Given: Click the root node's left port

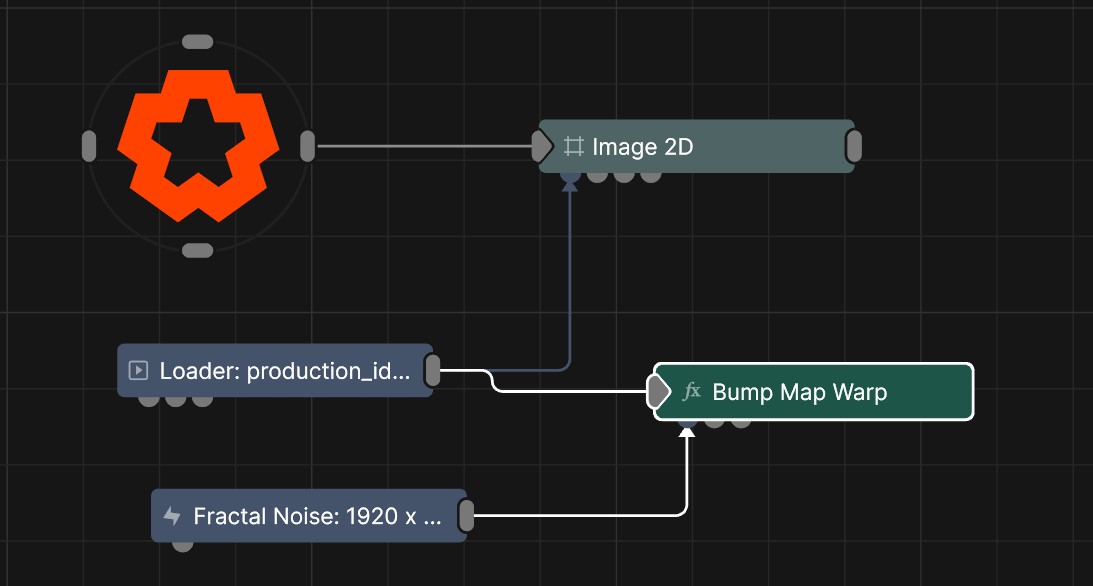Looking at the screenshot, I should 89,146.
